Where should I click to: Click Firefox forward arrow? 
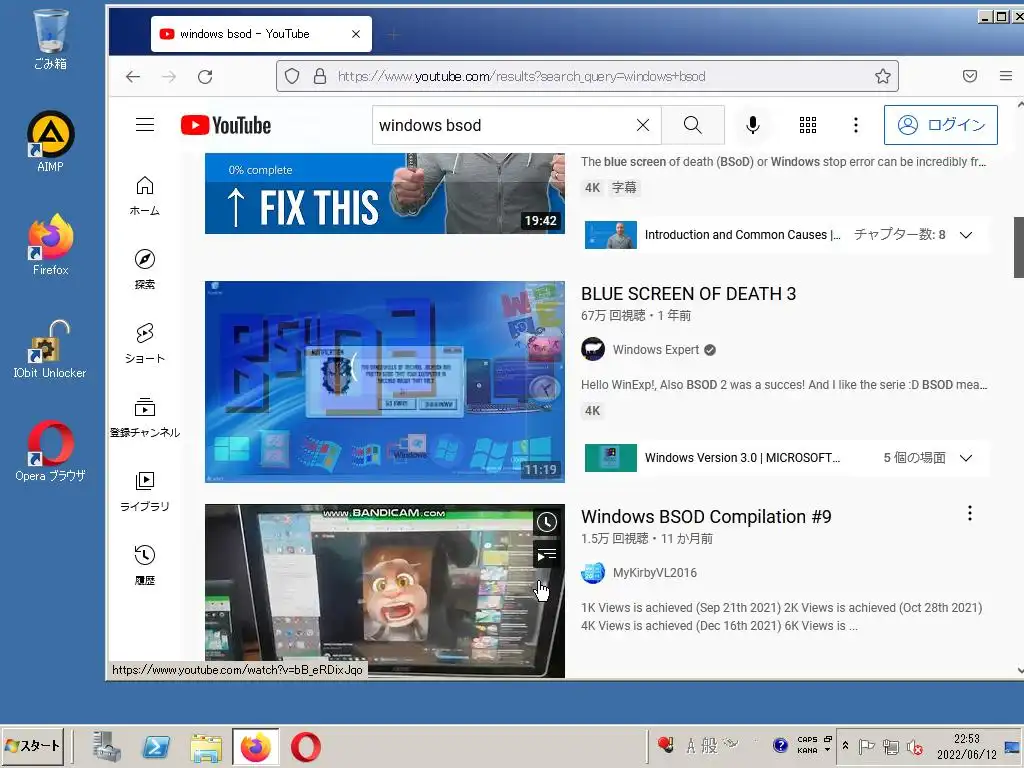tap(169, 76)
